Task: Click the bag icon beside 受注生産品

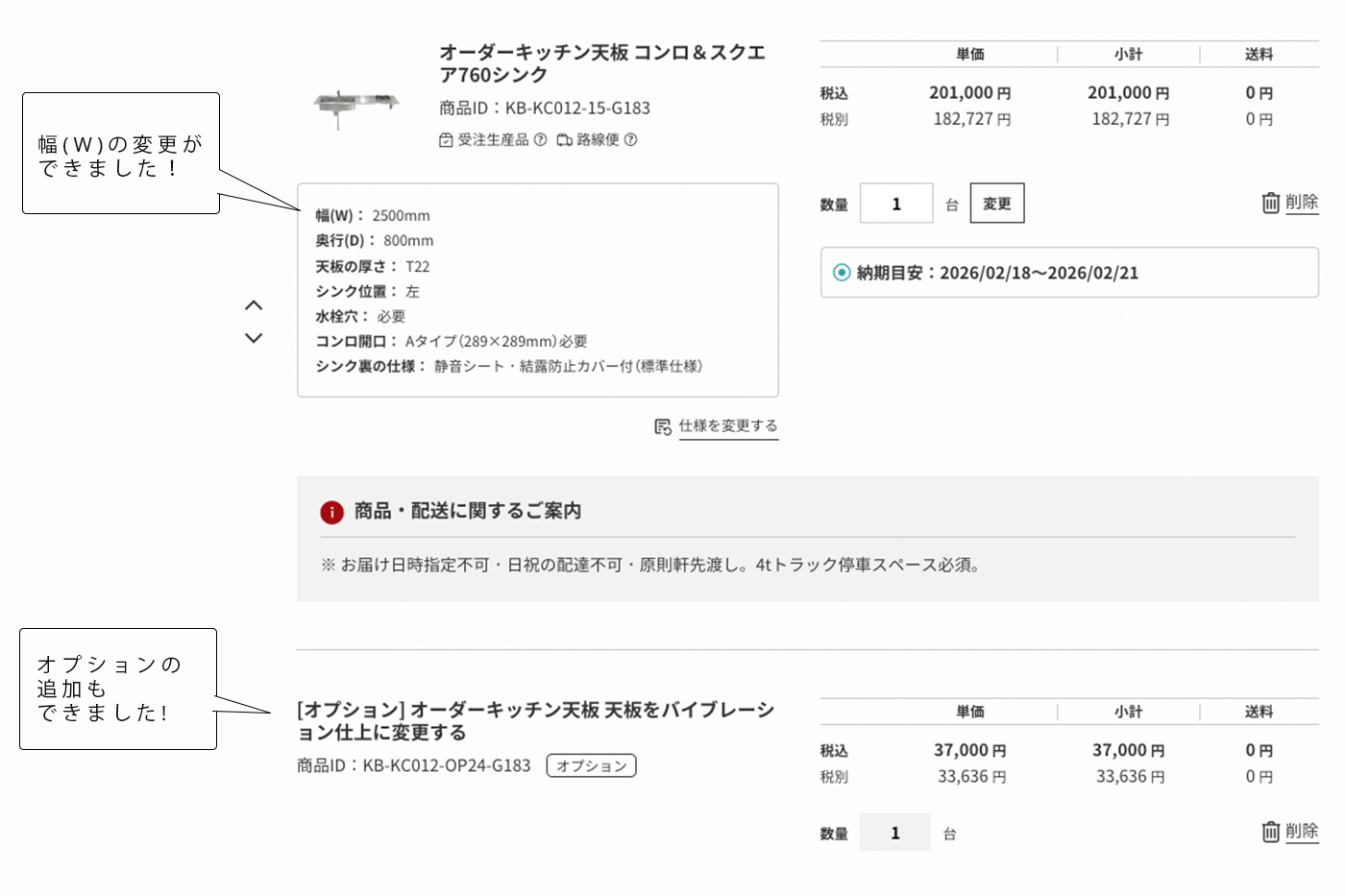Action: click(x=445, y=140)
